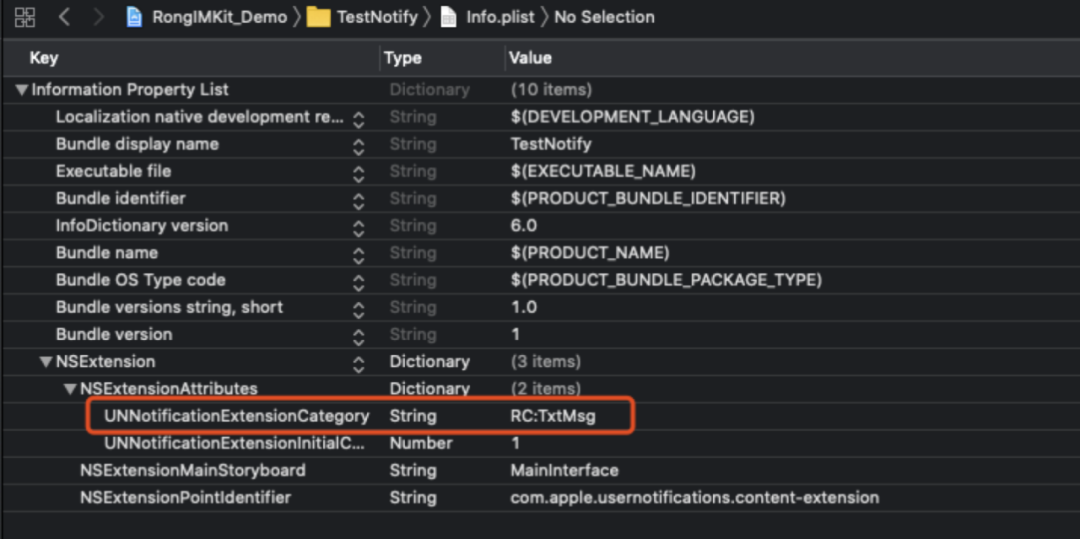Open key stepper for Bundle identifier

tap(358, 199)
